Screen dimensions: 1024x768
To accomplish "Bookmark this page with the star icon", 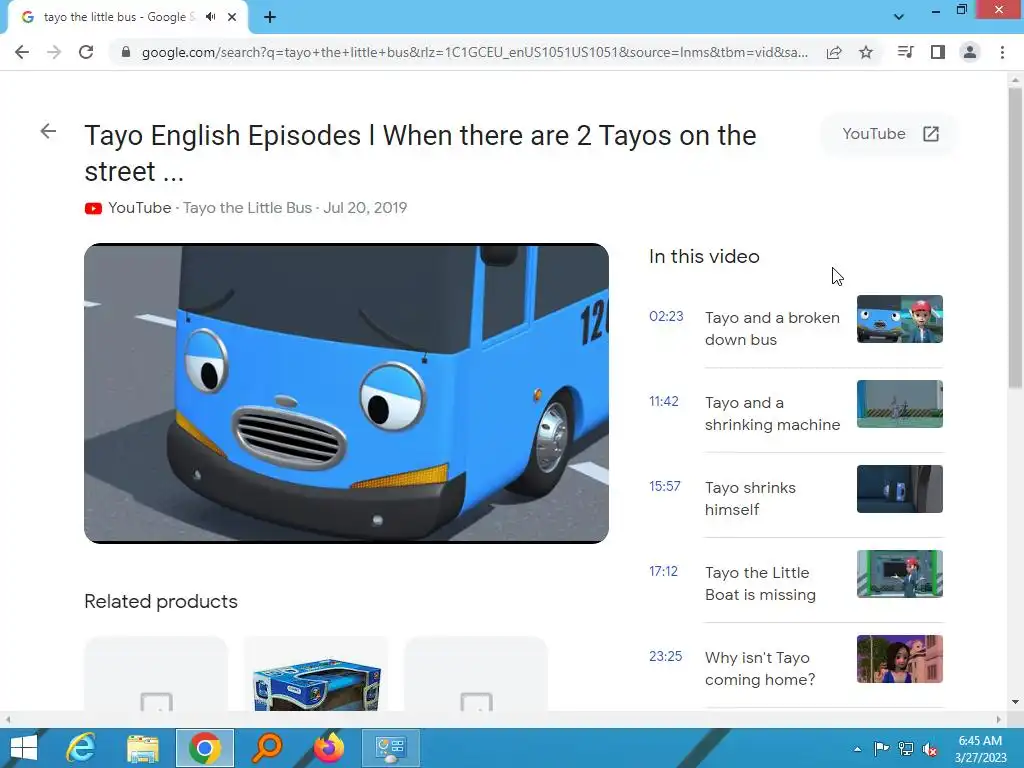I will point(866,52).
